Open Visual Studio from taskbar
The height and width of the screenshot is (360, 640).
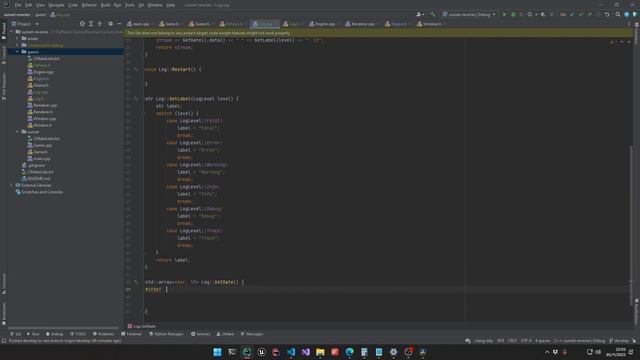pos(306,352)
